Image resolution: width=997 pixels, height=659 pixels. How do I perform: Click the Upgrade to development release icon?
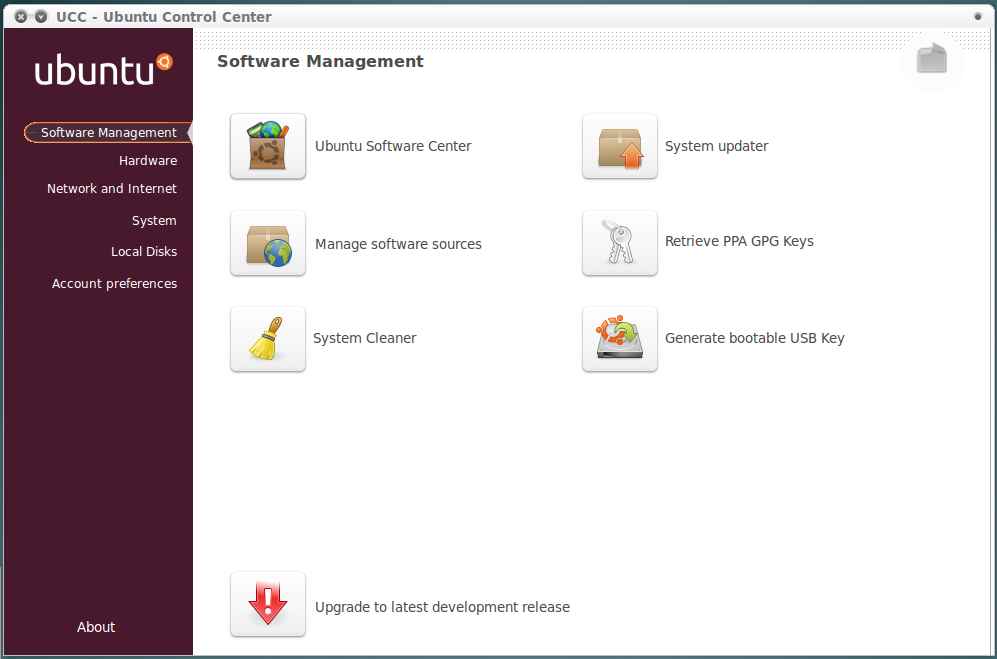click(x=267, y=604)
